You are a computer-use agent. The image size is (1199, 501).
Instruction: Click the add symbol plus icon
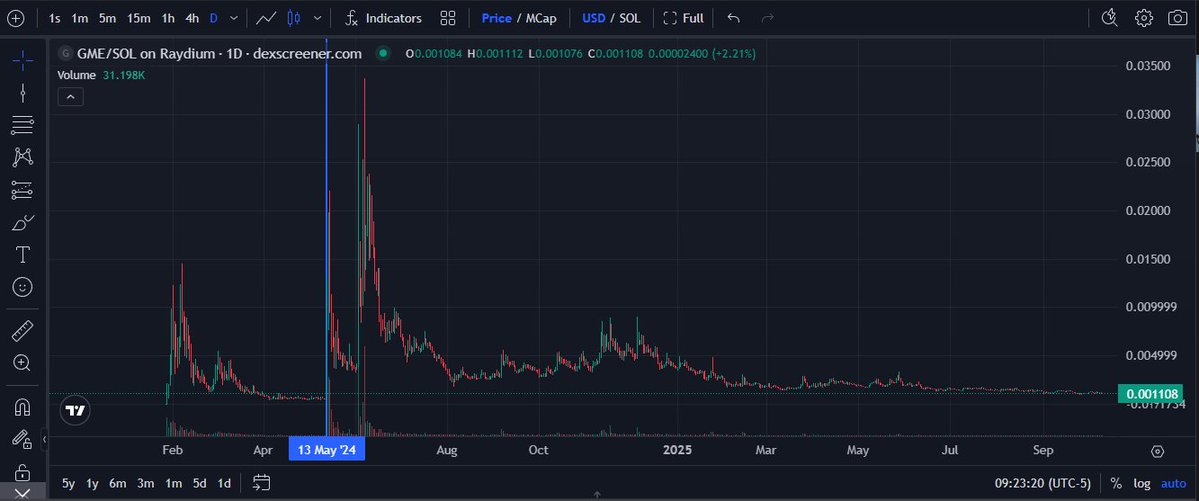15,18
